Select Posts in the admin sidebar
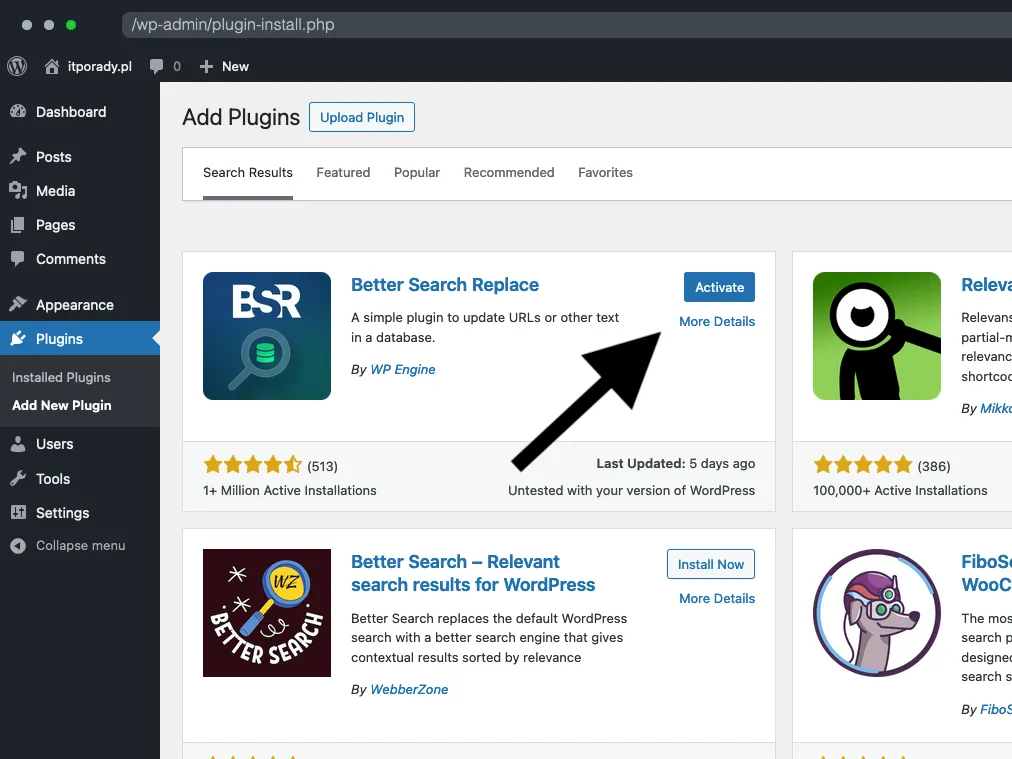Screen dimensions: 1012x759 [54, 157]
